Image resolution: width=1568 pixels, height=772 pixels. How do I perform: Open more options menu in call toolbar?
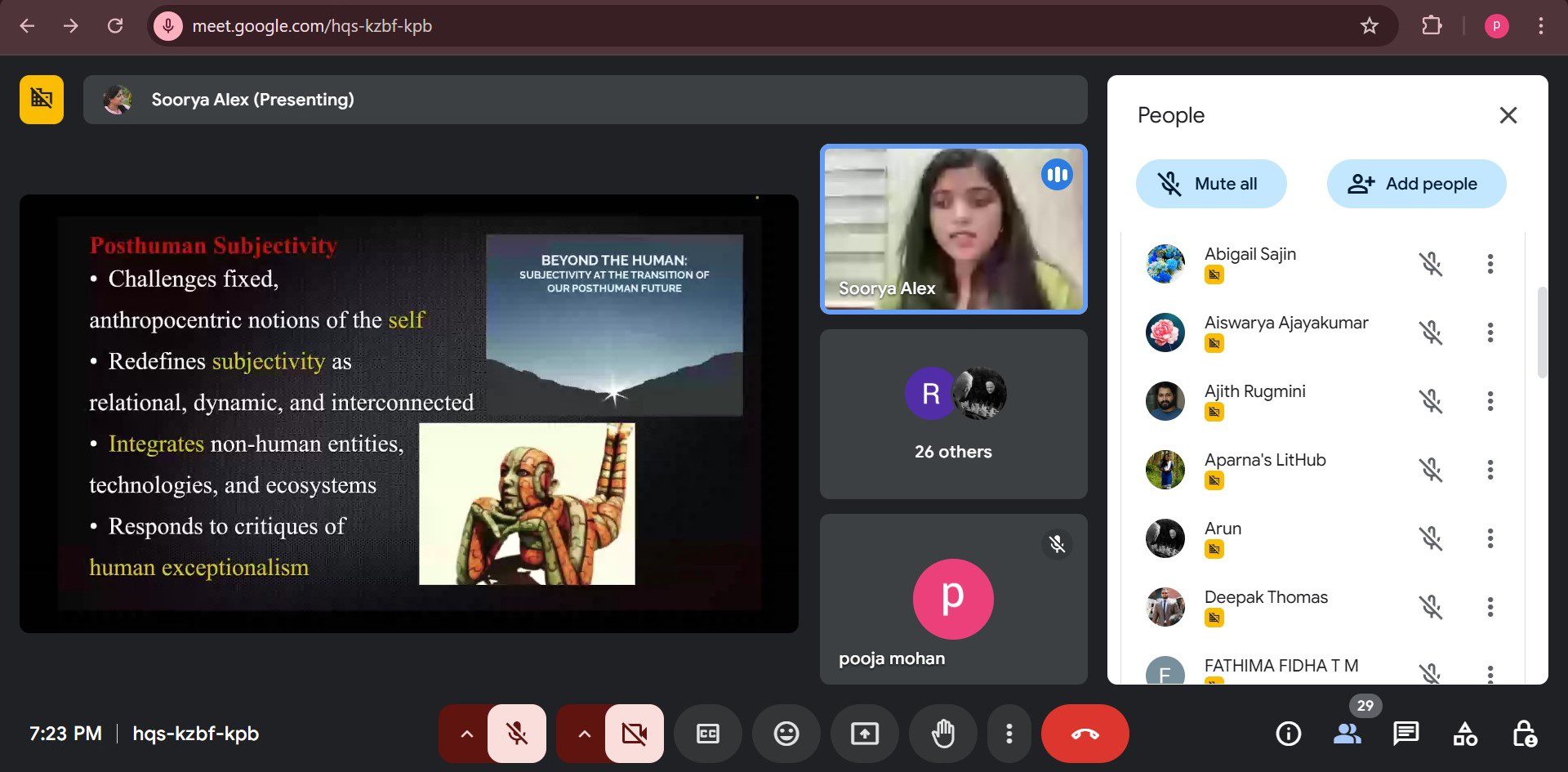pyautogui.click(x=1009, y=734)
